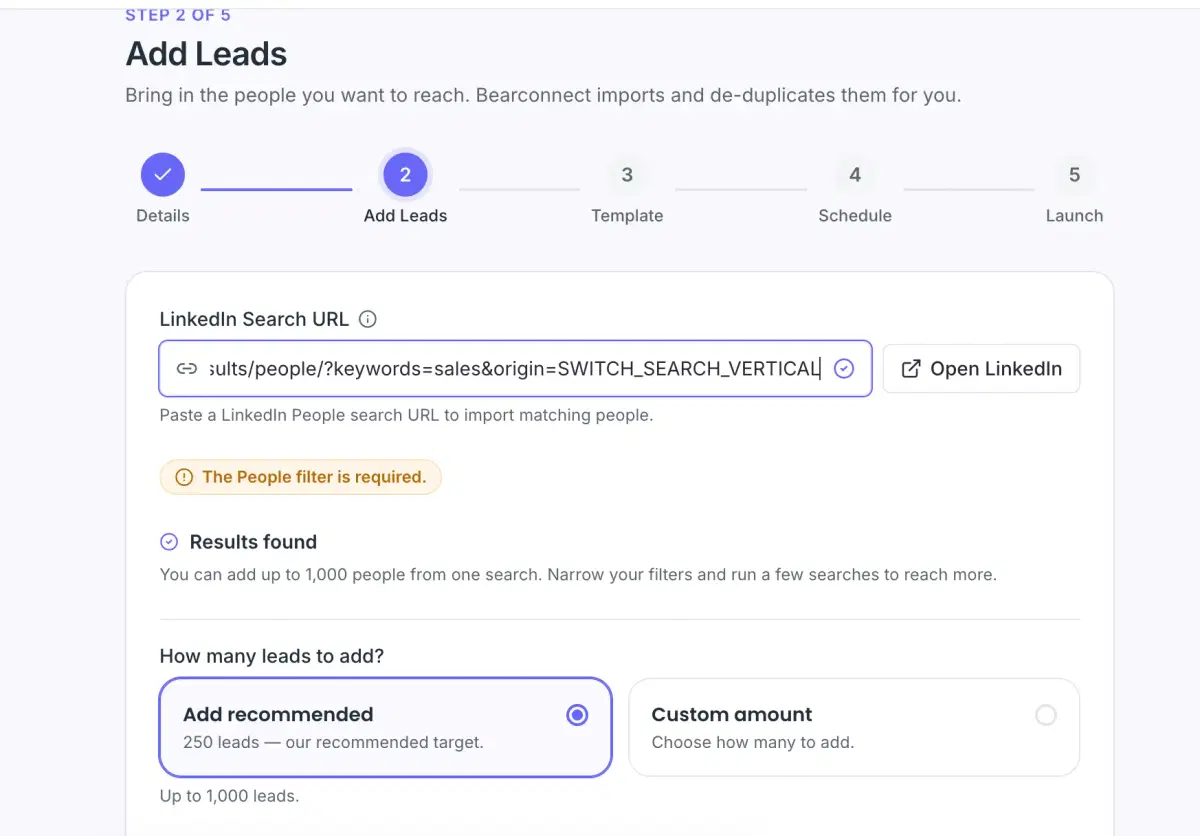The width and height of the screenshot is (1200, 836).
Task: Select the Add recommended radio button
Action: pos(577,715)
